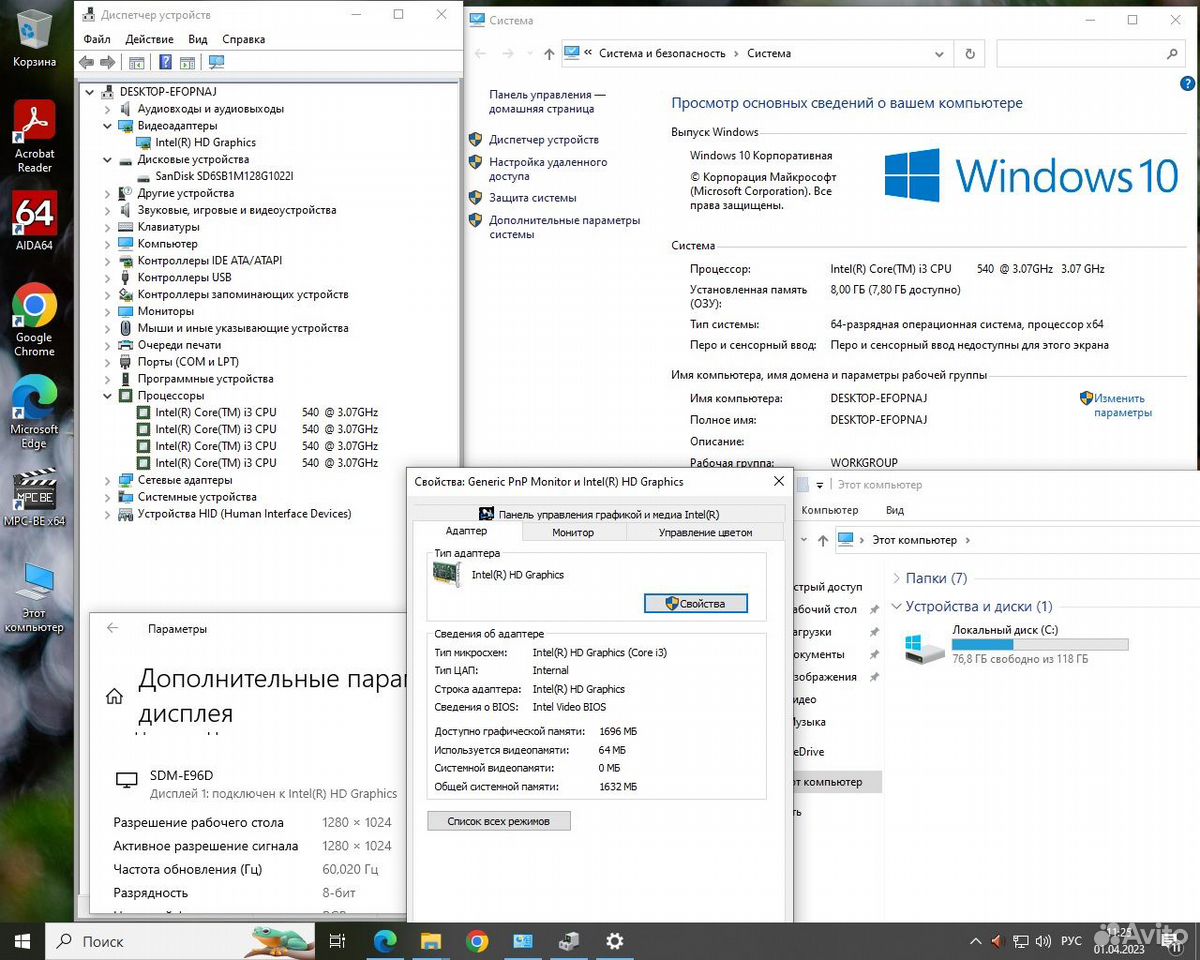Click the Settings gear on the taskbar
1200x960 pixels.
click(615, 941)
